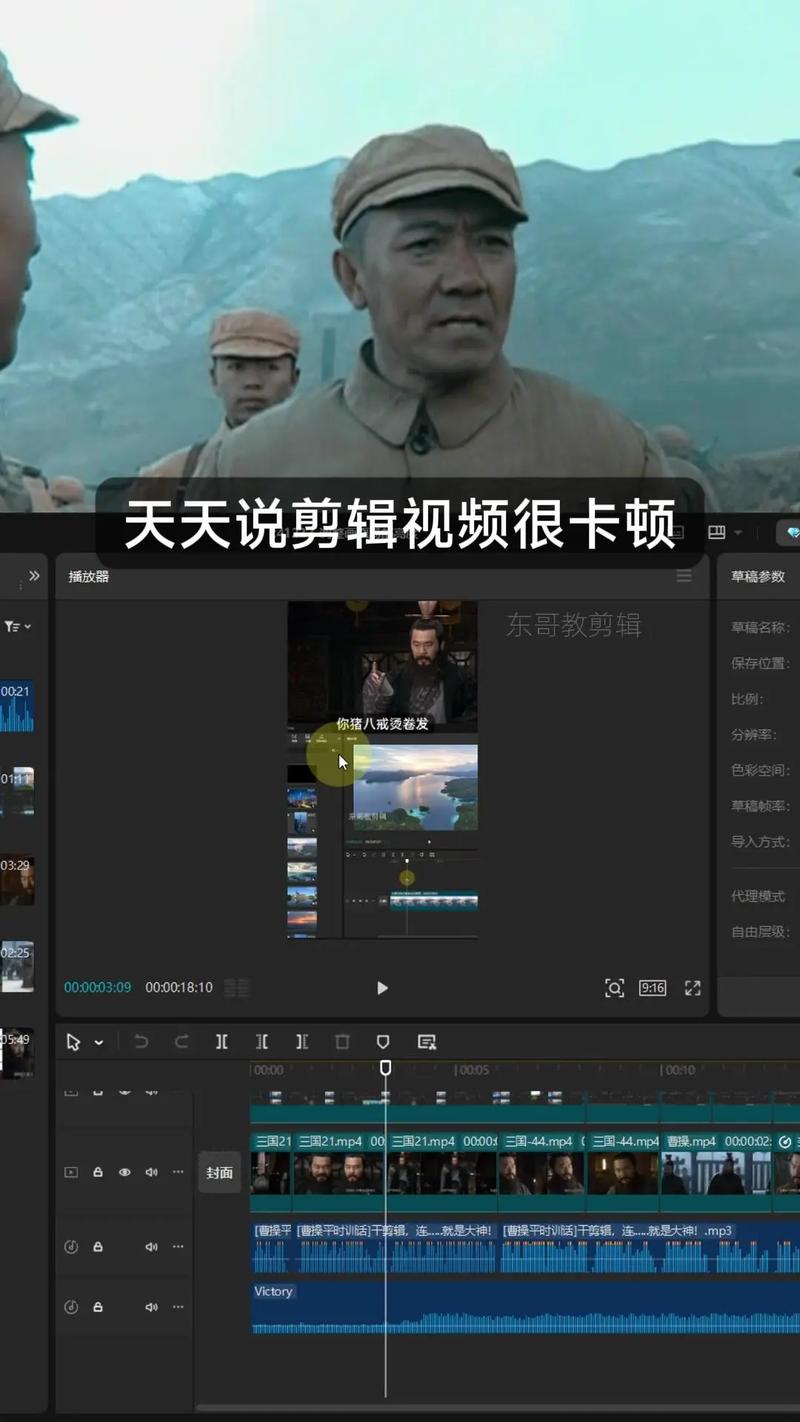Click the window layout icon at top

click(x=716, y=532)
